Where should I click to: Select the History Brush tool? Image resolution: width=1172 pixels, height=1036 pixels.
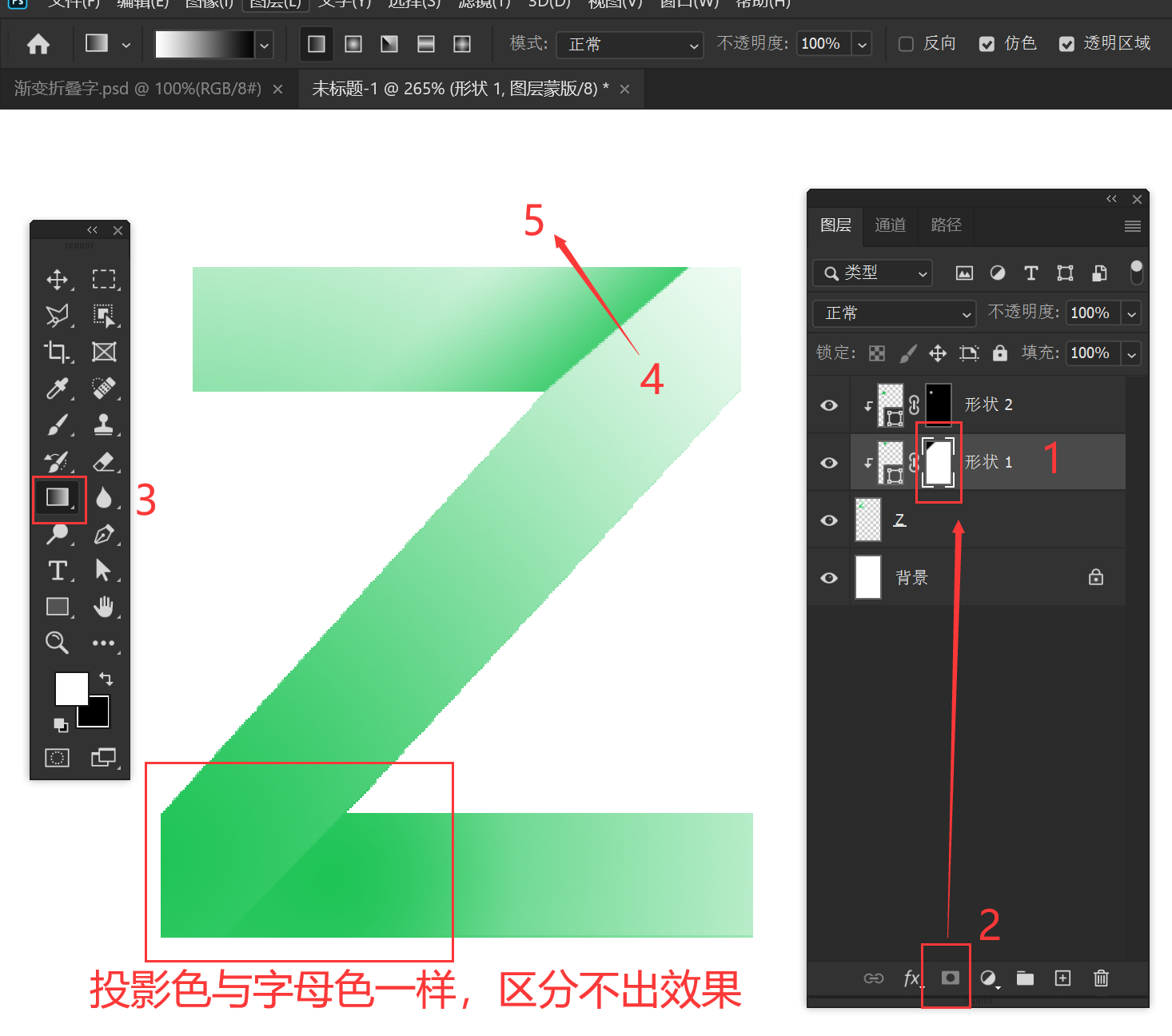[57, 461]
